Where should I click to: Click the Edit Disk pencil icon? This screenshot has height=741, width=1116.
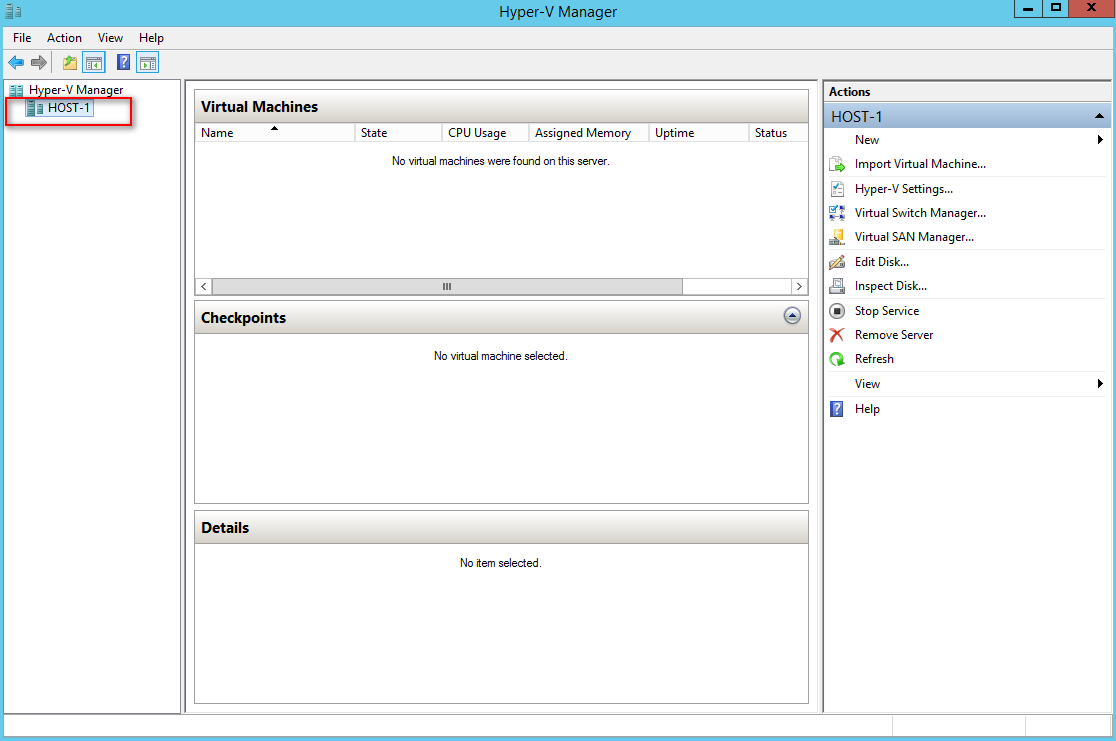837,262
